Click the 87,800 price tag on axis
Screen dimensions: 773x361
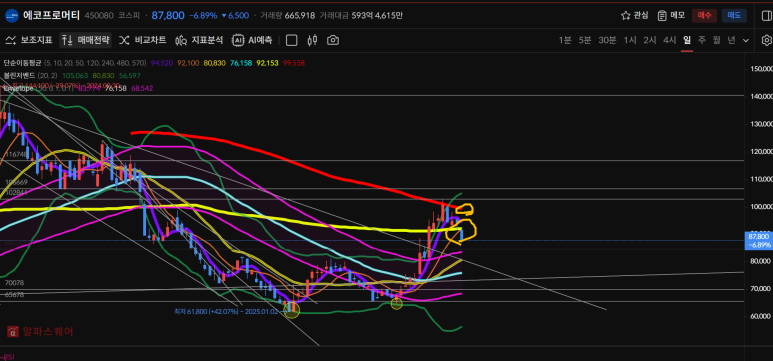tap(759, 240)
